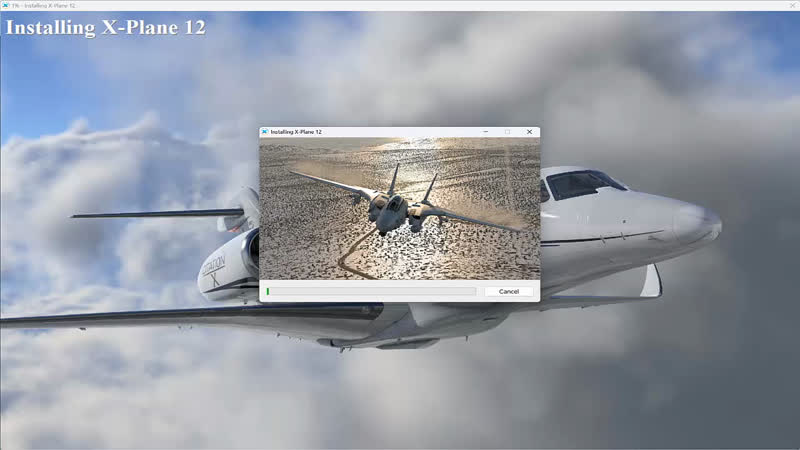Viewport: 800px width, 450px height.
Task: Click the dialog title "Installing X-Plane 12"
Action: (296, 132)
